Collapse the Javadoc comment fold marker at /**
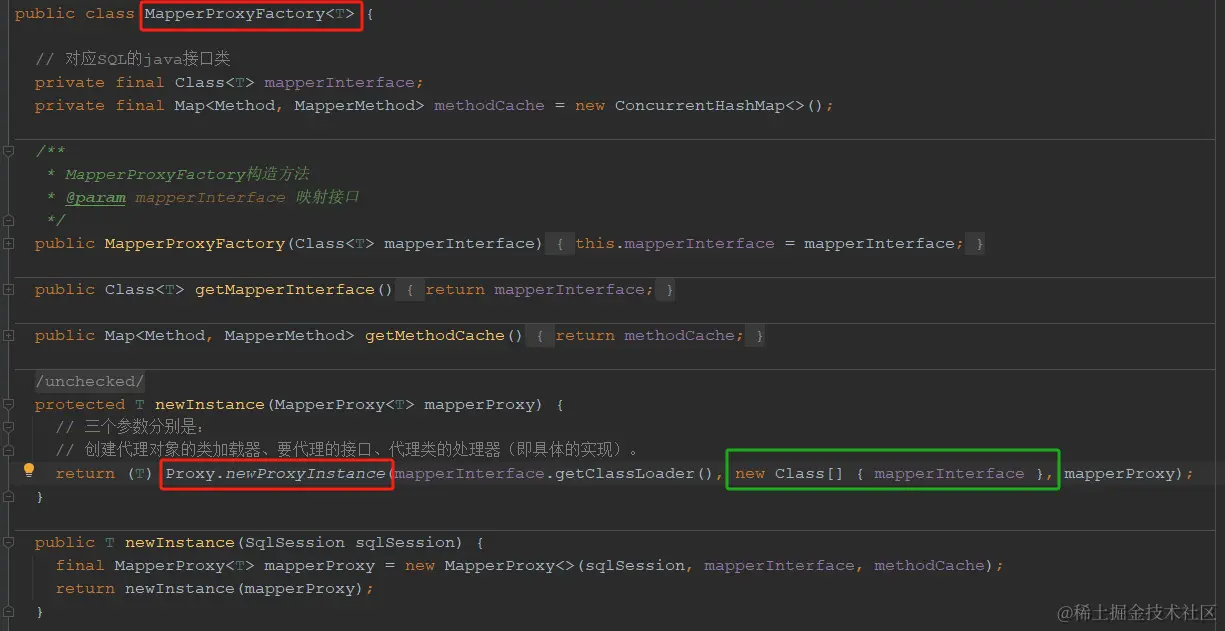The image size is (1225, 631). [x=8, y=151]
